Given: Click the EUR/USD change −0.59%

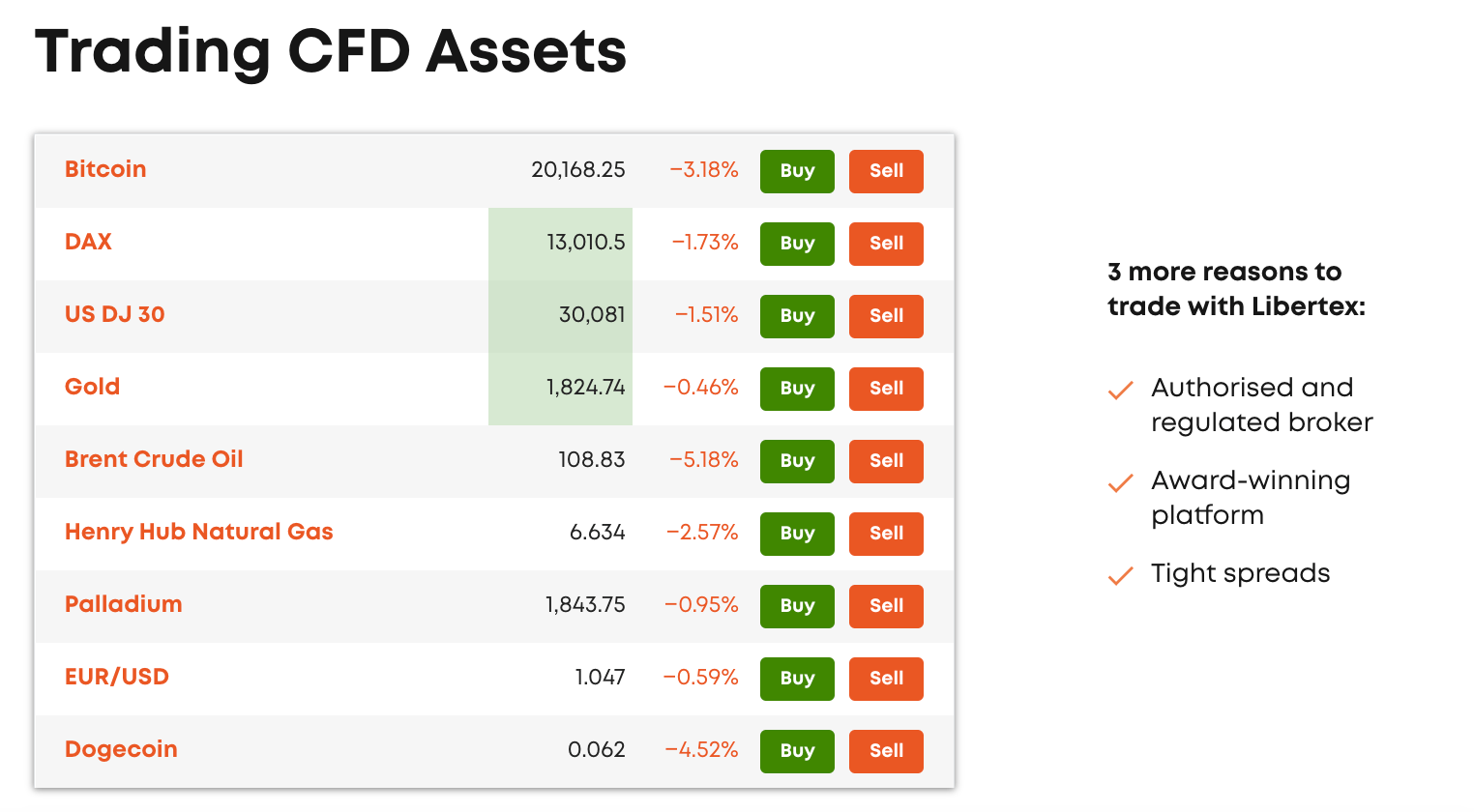Looking at the screenshot, I should click(x=701, y=678).
